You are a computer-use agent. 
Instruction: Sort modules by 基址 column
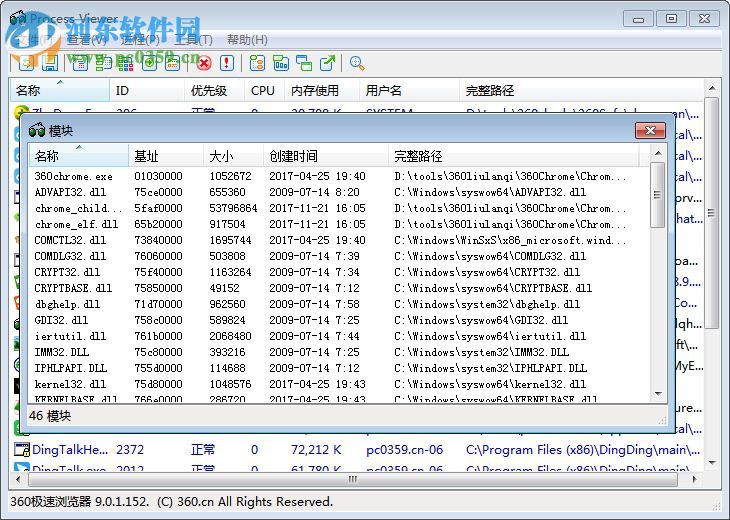166,155
